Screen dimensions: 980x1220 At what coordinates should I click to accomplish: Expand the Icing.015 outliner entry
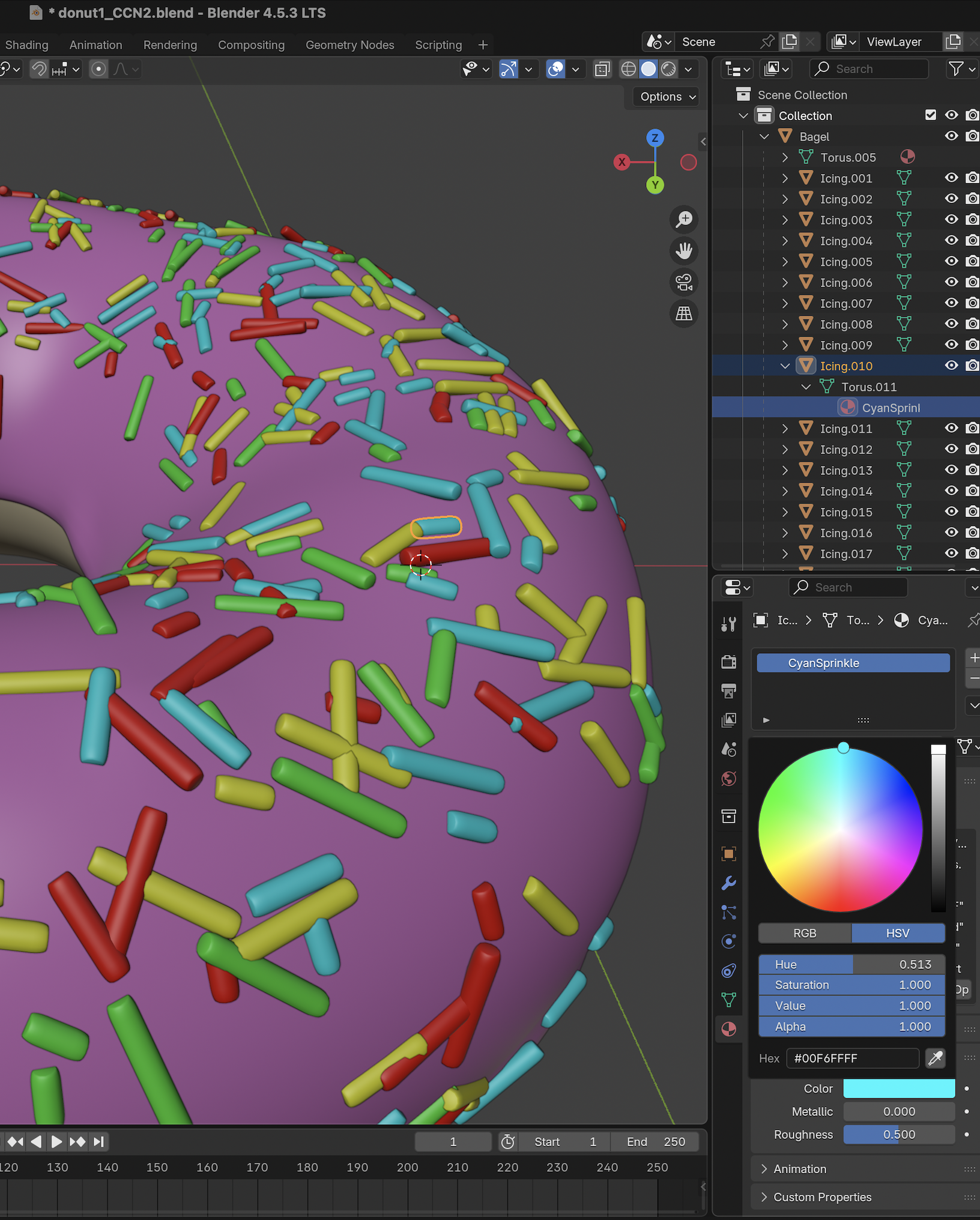coord(785,512)
